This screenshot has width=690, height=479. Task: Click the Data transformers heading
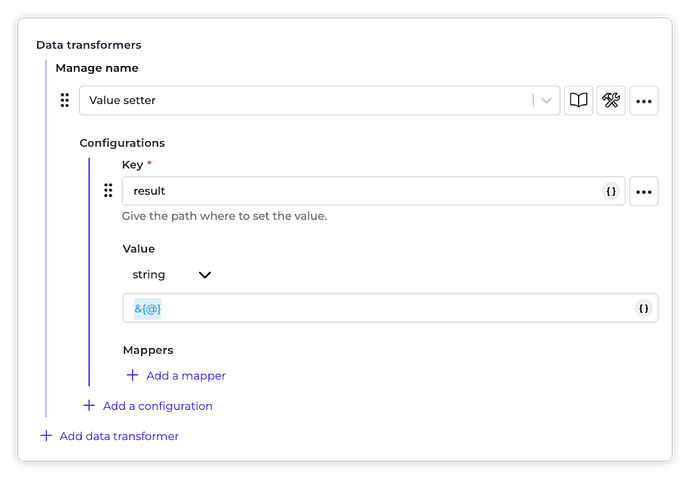tap(88, 45)
